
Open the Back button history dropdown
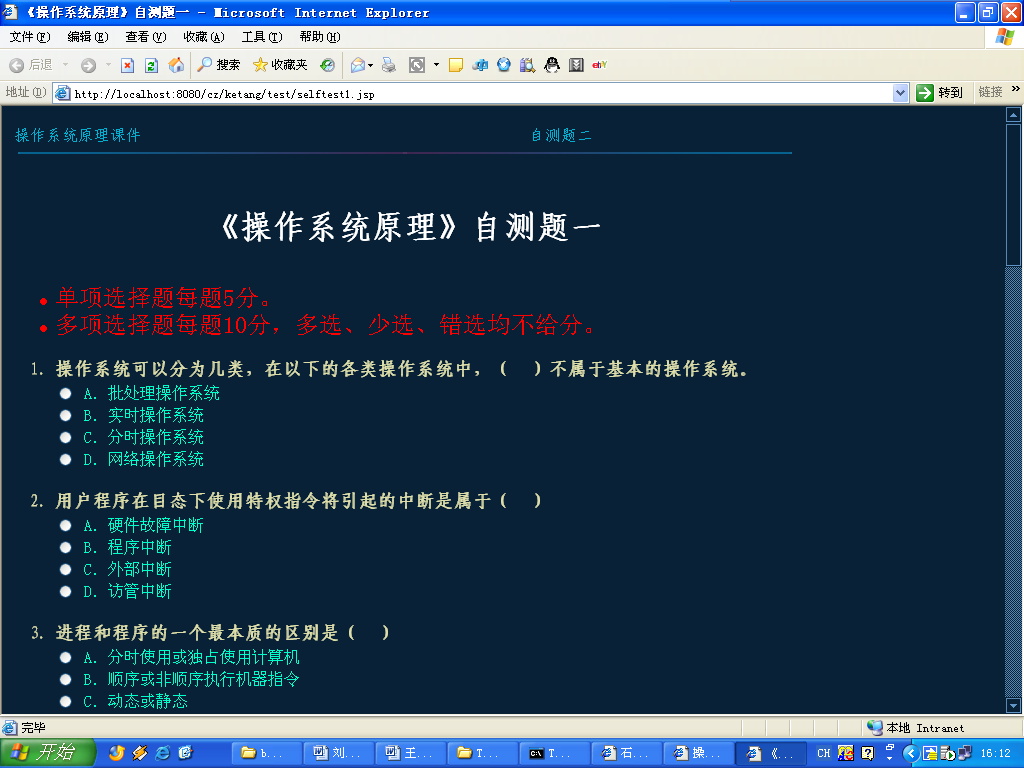point(65,65)
